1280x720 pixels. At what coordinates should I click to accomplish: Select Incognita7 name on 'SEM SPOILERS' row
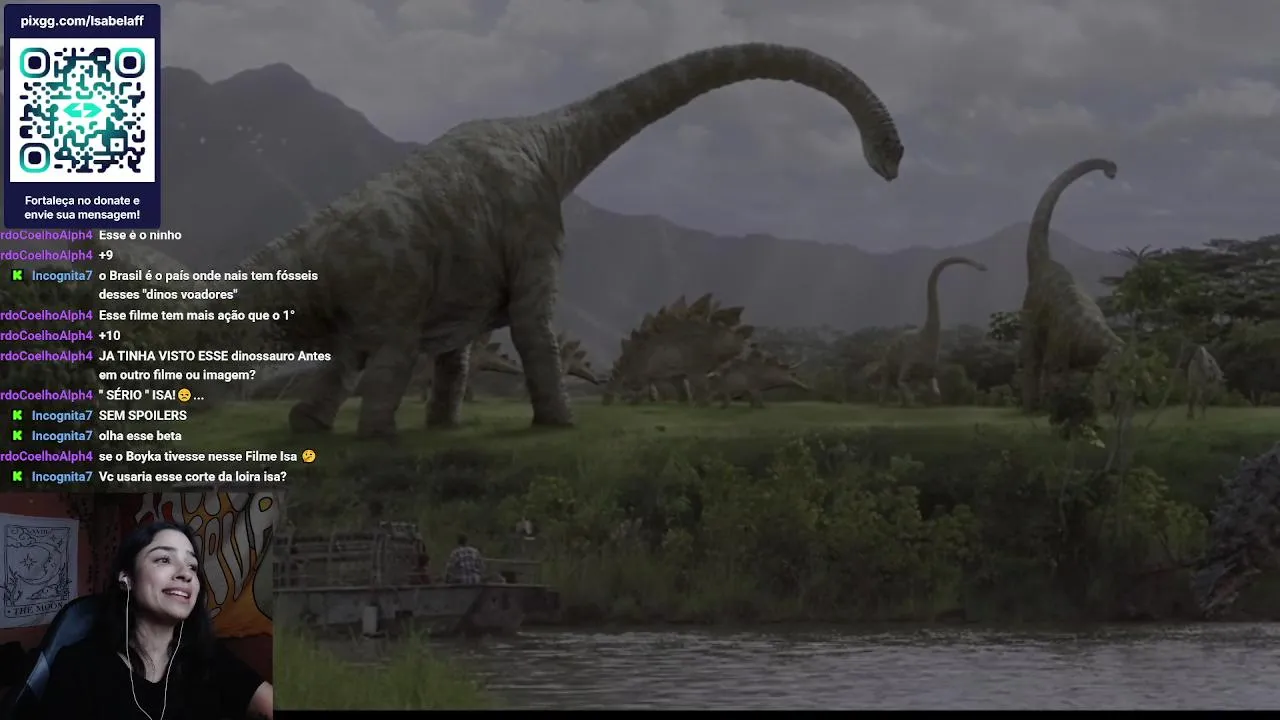(x=62, y=415)
